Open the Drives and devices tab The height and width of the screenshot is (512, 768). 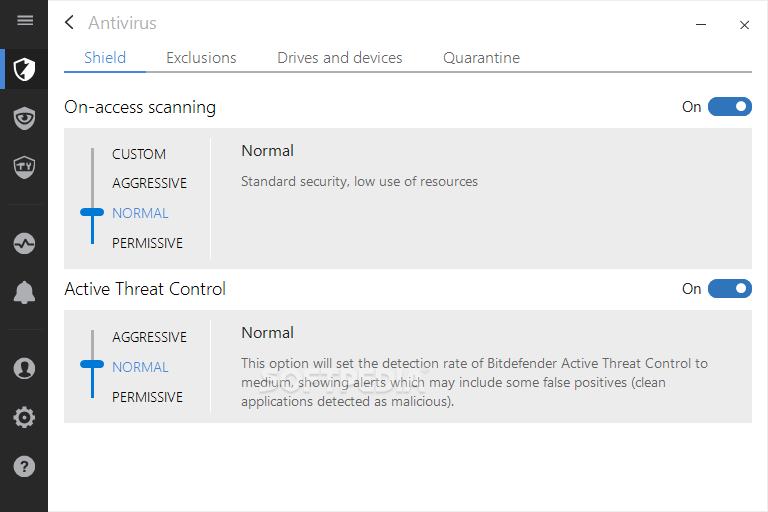(340, 58)
